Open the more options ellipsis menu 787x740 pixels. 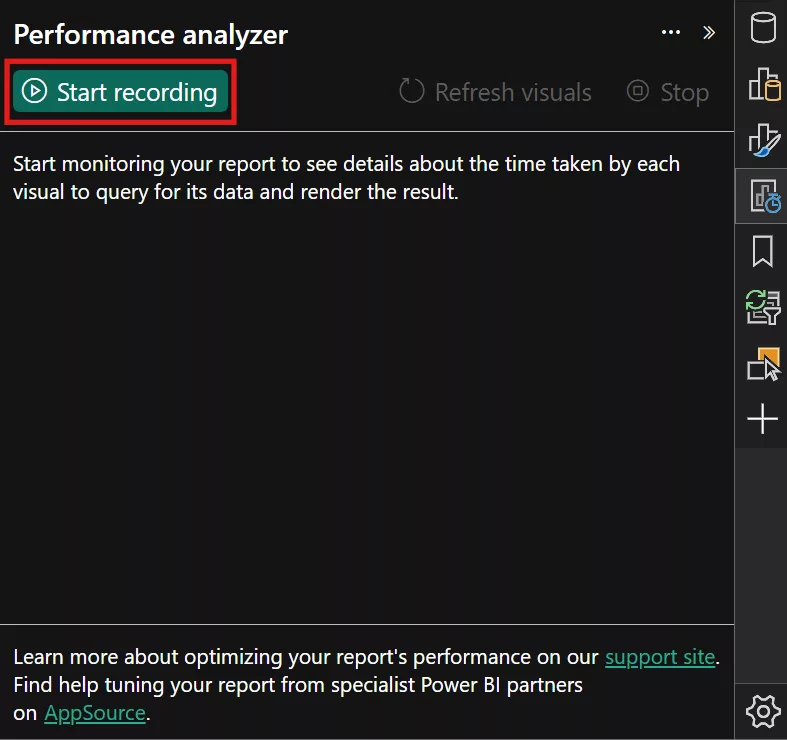coord(671,33)
